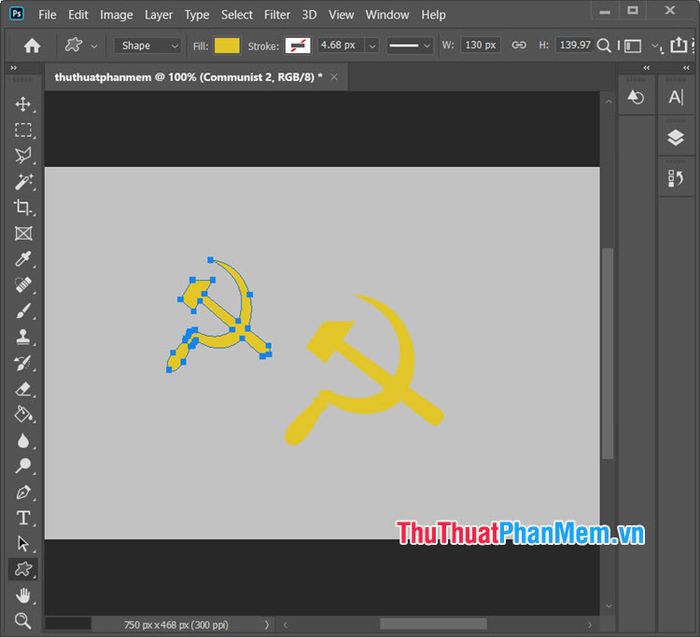The image size is (700, 637).
Task: Click the horizontal scrollbar thumb
Action: click(433, 624)
